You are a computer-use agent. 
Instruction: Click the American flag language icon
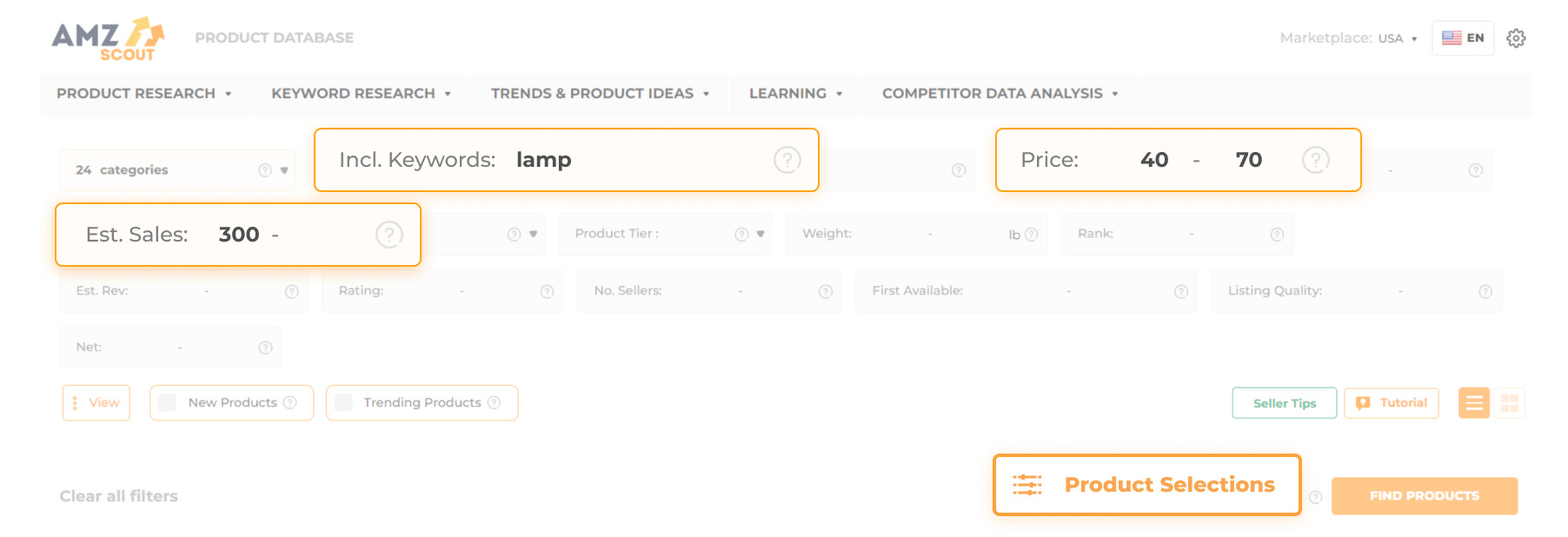point(1450,38)
